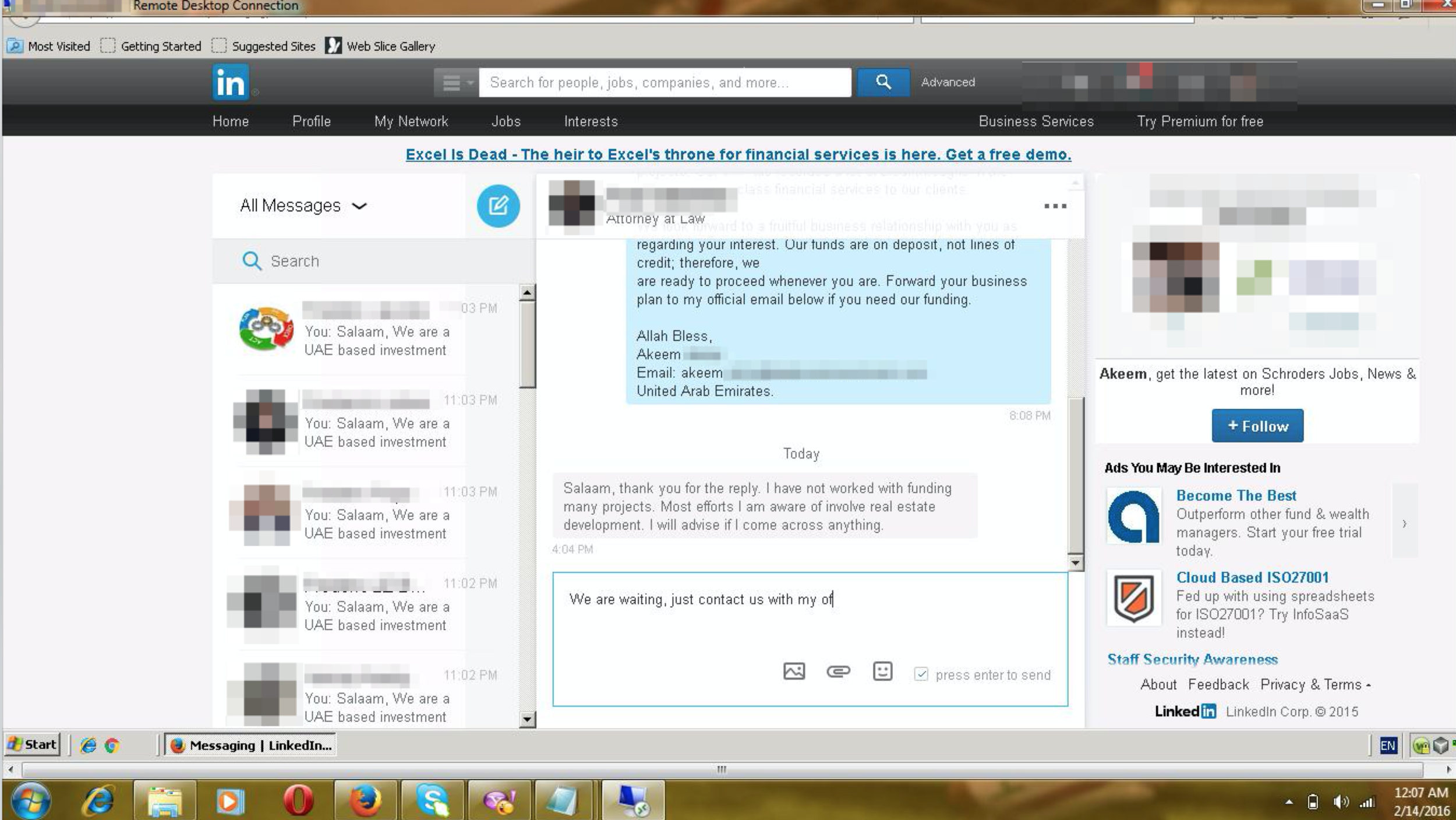This screenshot has height=820, width=1456.
Task: Focus the message compose text box
Action: 810,639
